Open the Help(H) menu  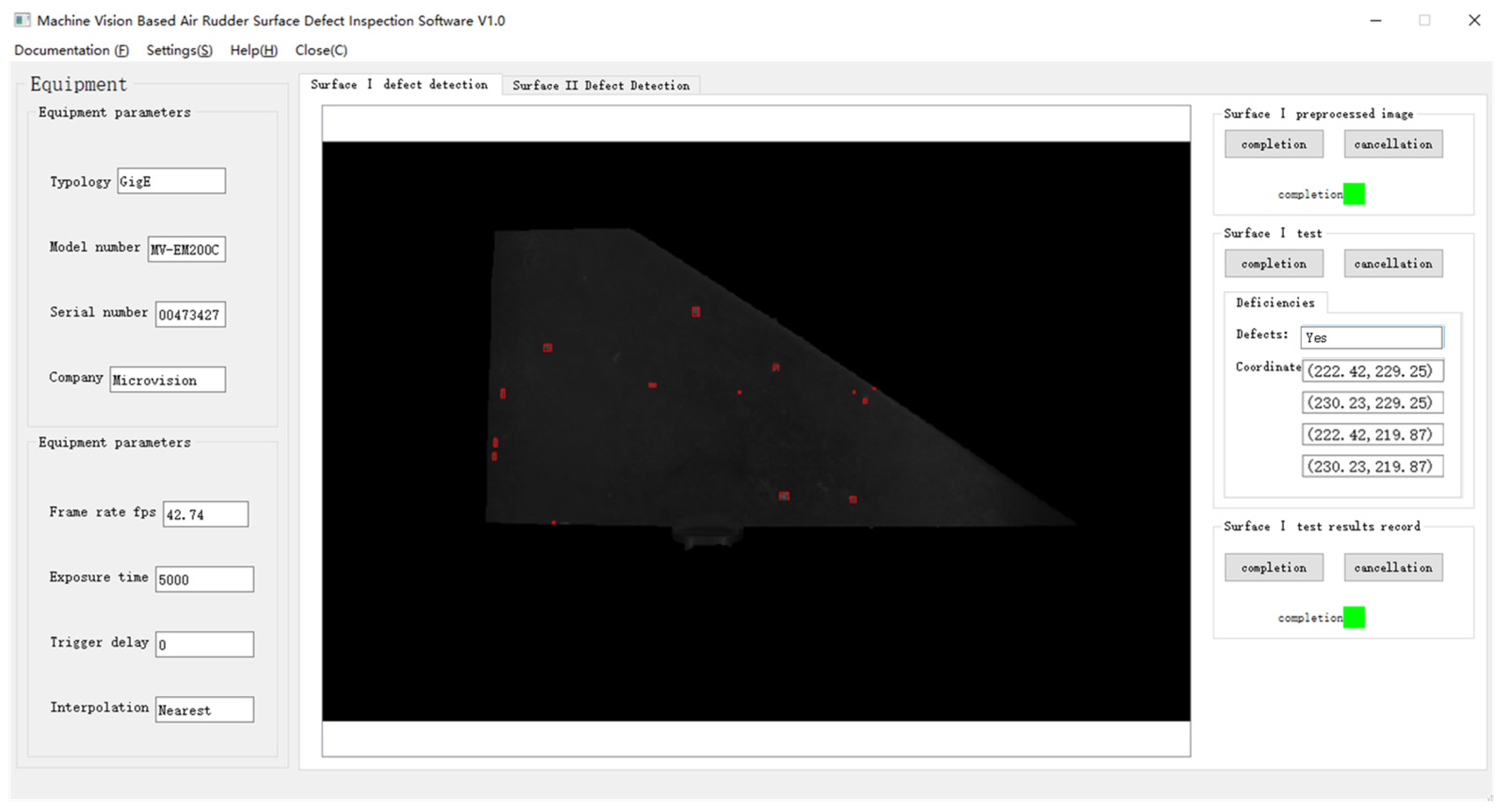tap(253, 50)
